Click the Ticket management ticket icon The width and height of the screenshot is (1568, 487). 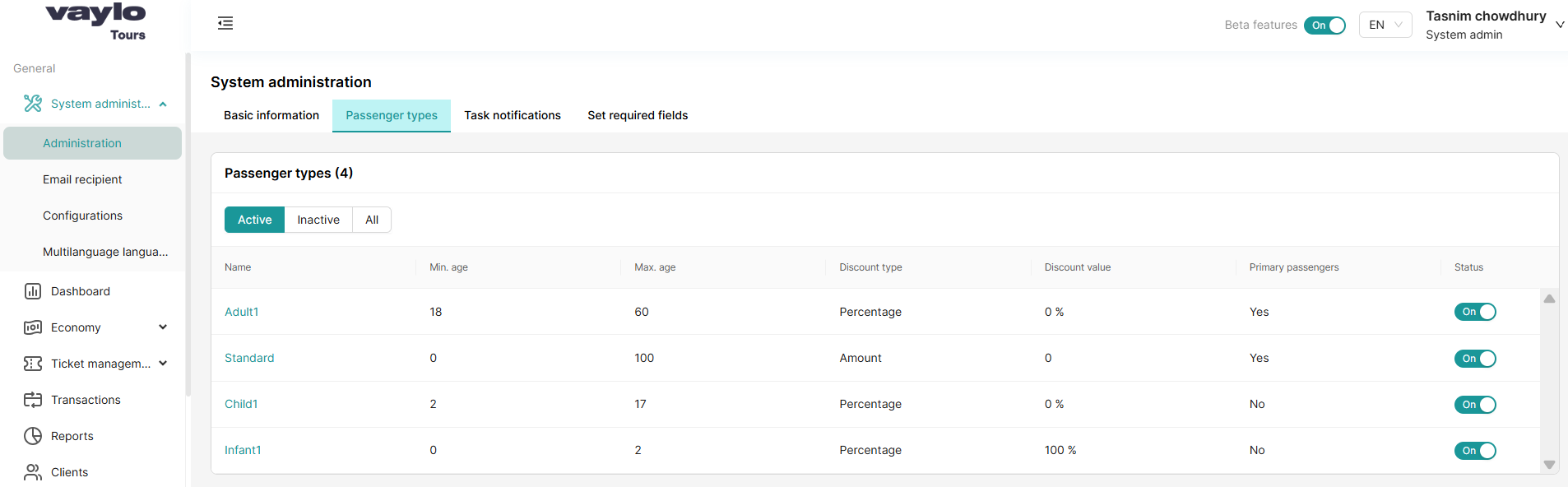coord(33,364)
